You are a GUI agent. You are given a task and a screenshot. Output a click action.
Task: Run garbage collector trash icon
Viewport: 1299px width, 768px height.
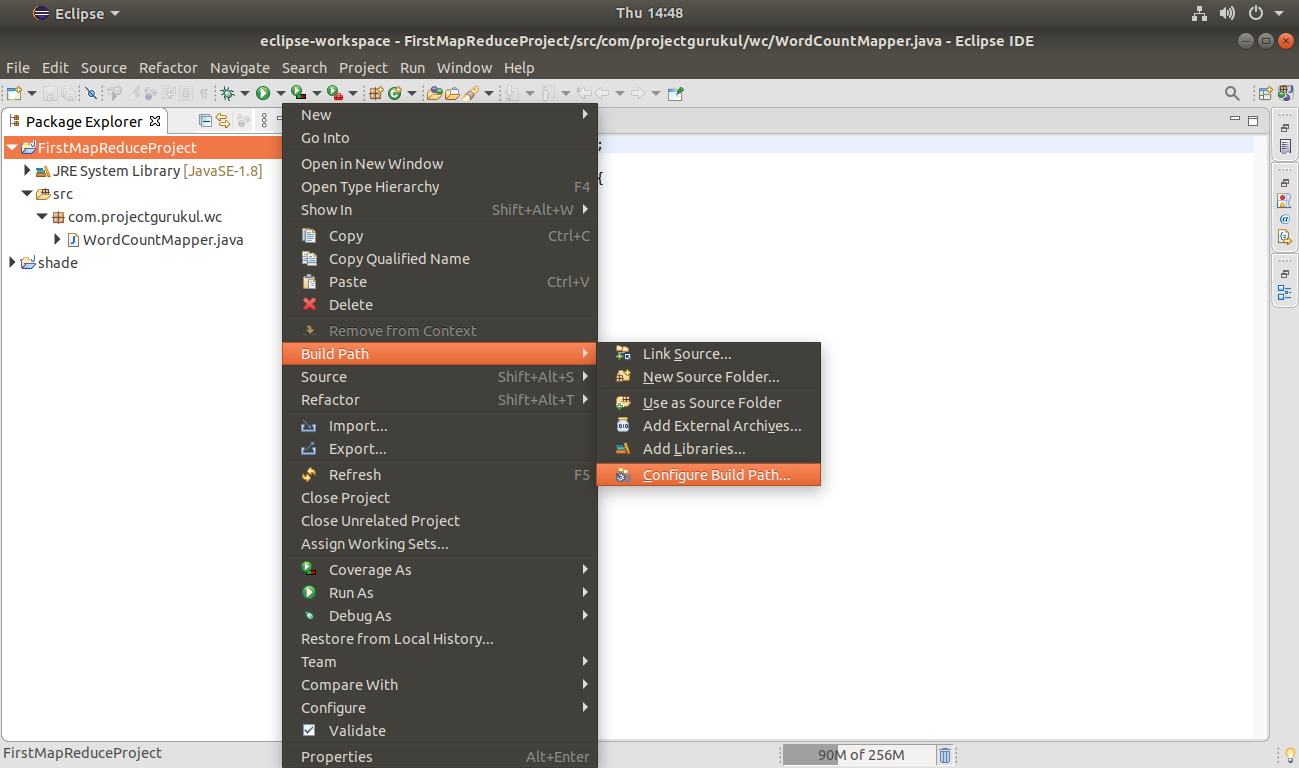945,755
